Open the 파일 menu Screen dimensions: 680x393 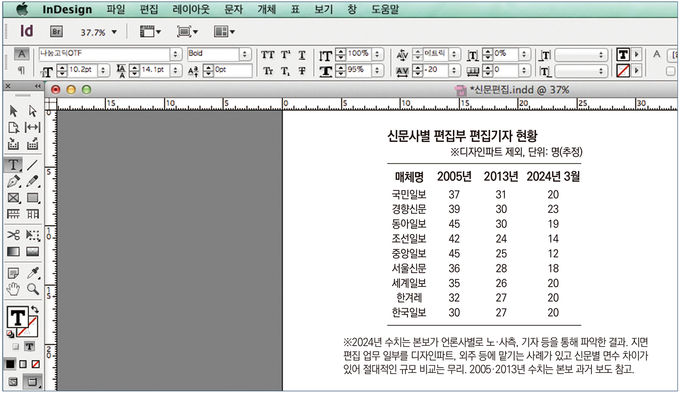[x=116, y=9]
